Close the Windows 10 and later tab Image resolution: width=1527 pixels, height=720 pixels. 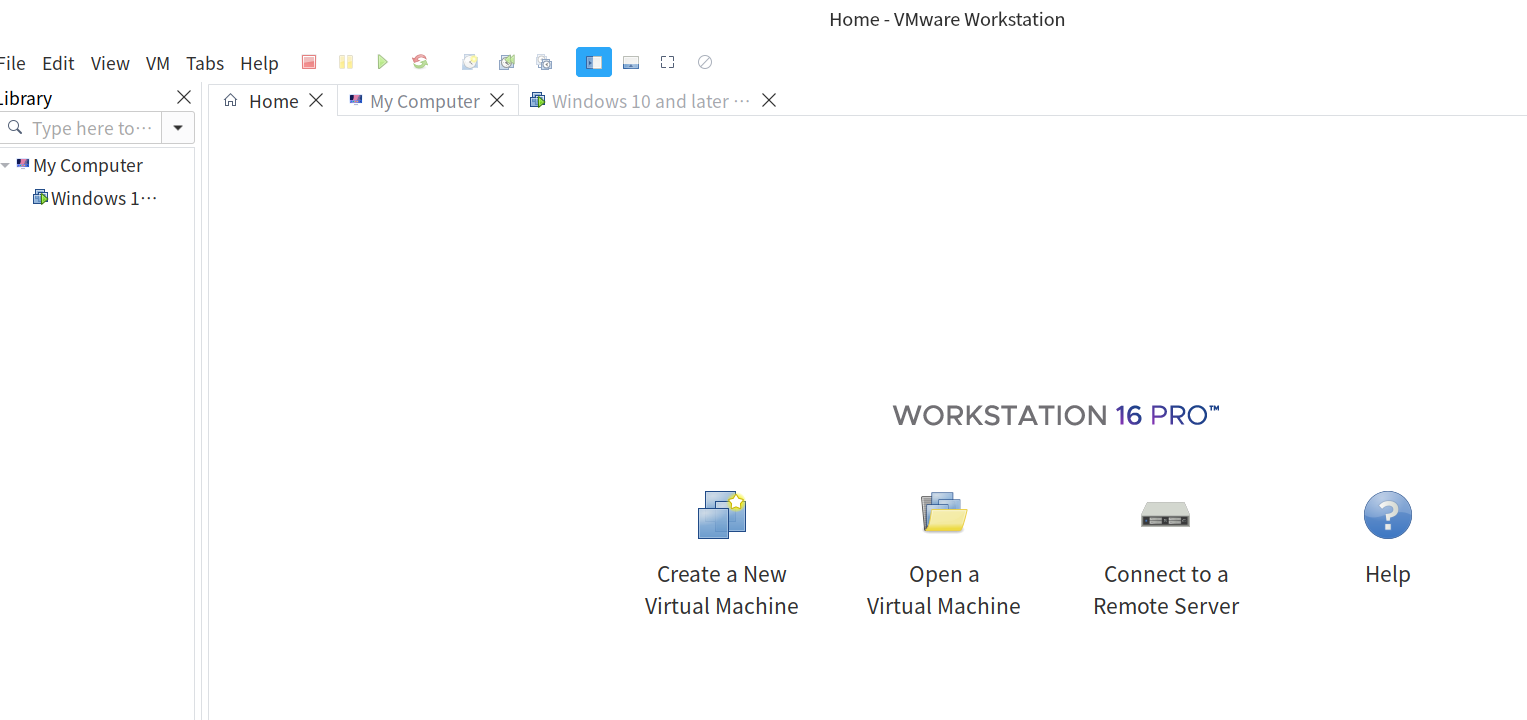[x=769, y=100]
